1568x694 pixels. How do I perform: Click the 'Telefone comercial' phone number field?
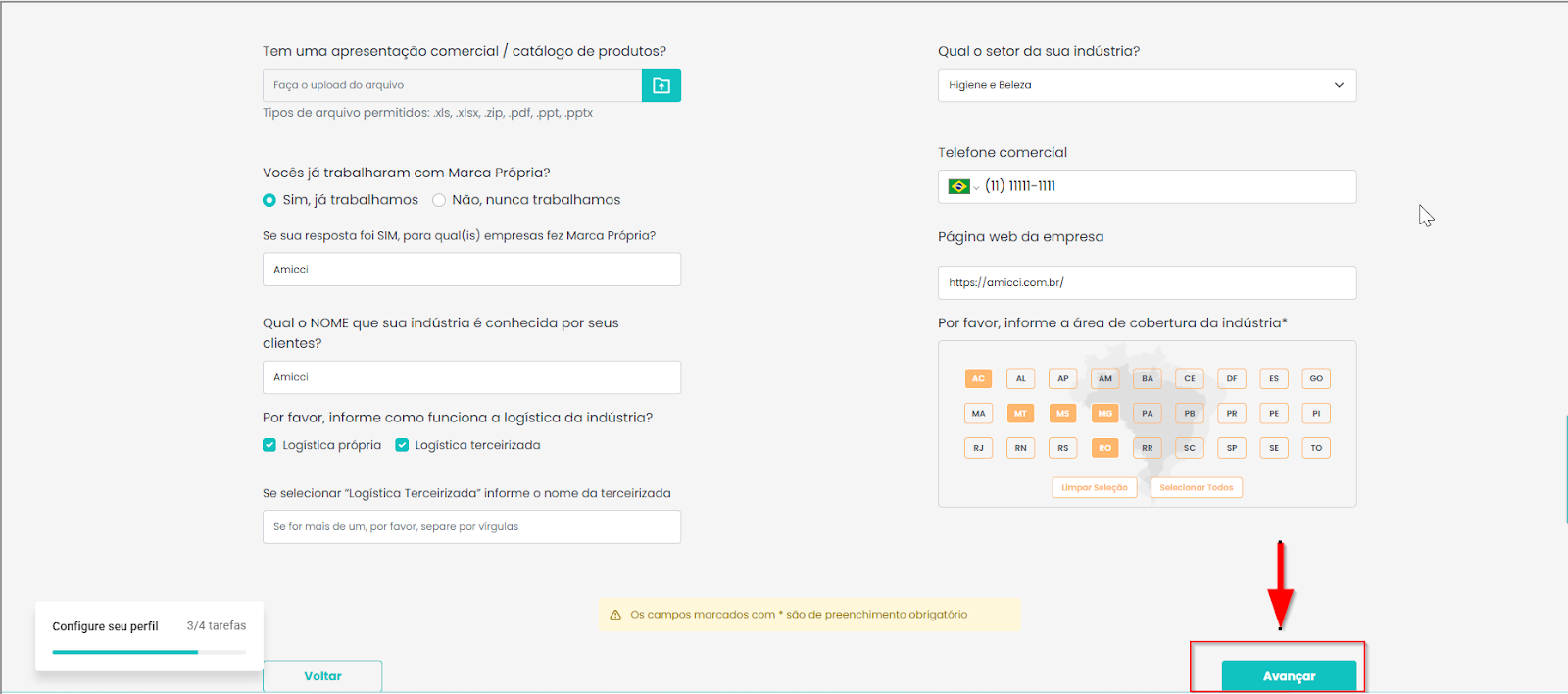click(1166, 186)
